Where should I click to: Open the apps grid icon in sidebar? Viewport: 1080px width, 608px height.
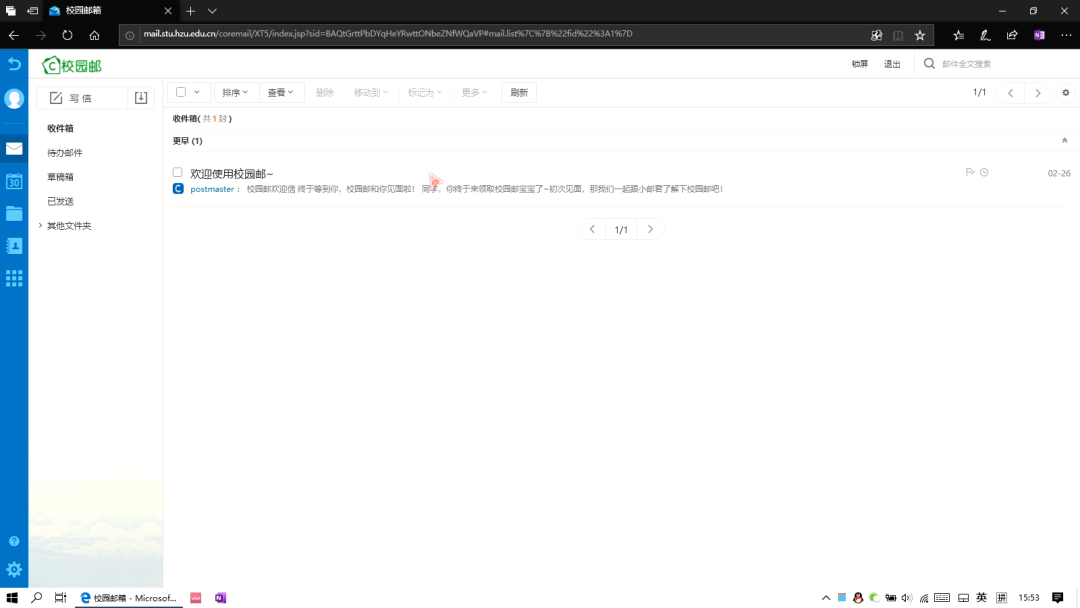click(14, 278)
